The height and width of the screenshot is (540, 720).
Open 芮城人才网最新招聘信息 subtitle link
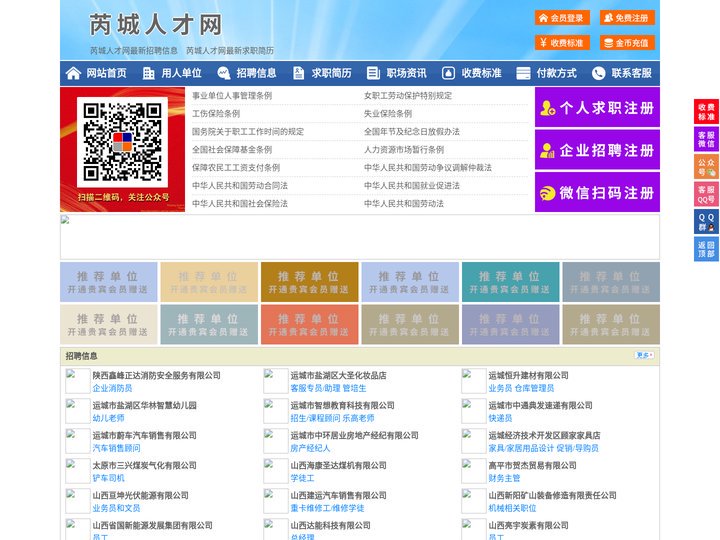pyautogui.click(x=134, y=51)
